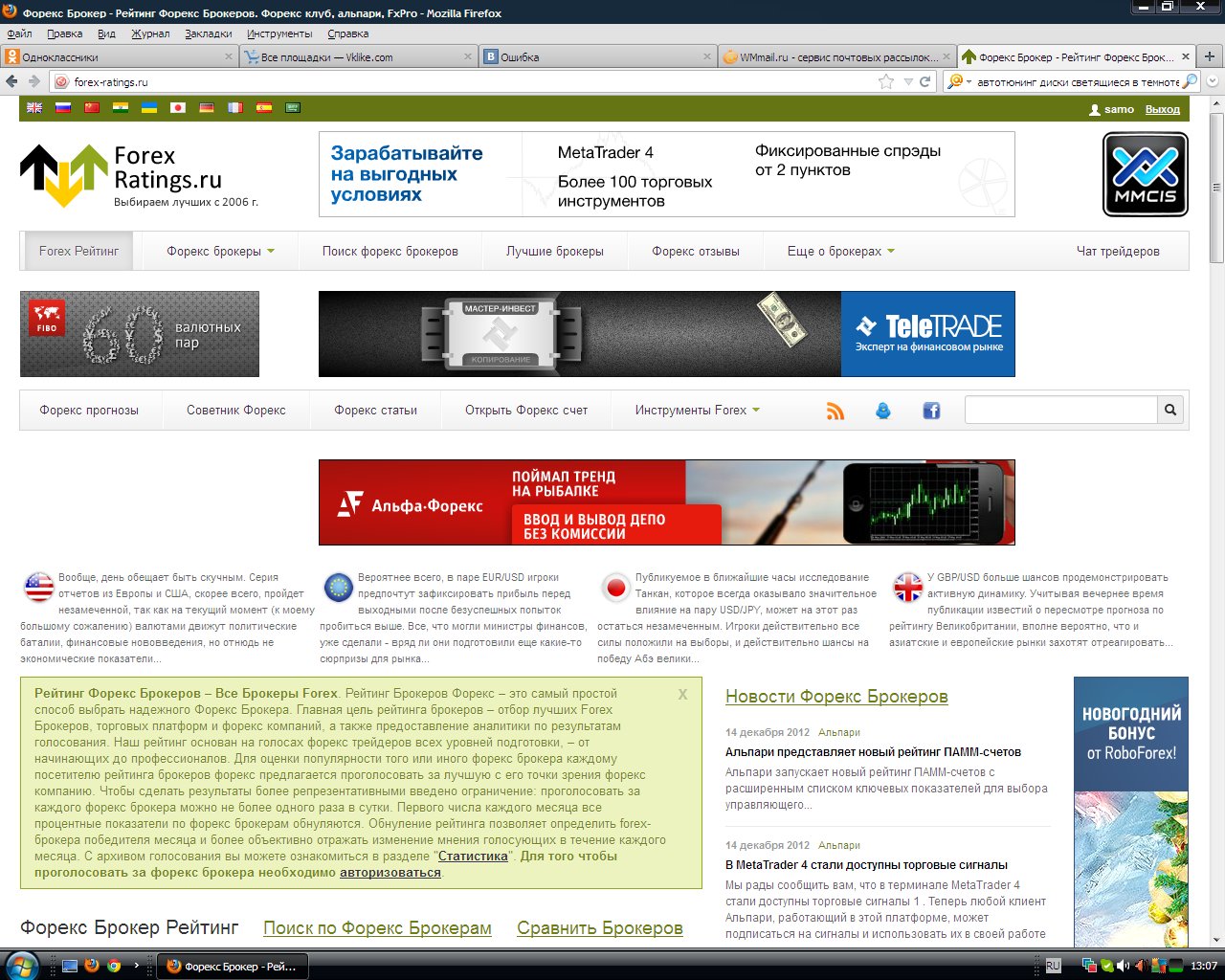
Task: Open the Facebook page icon
Action: point(931,411)
